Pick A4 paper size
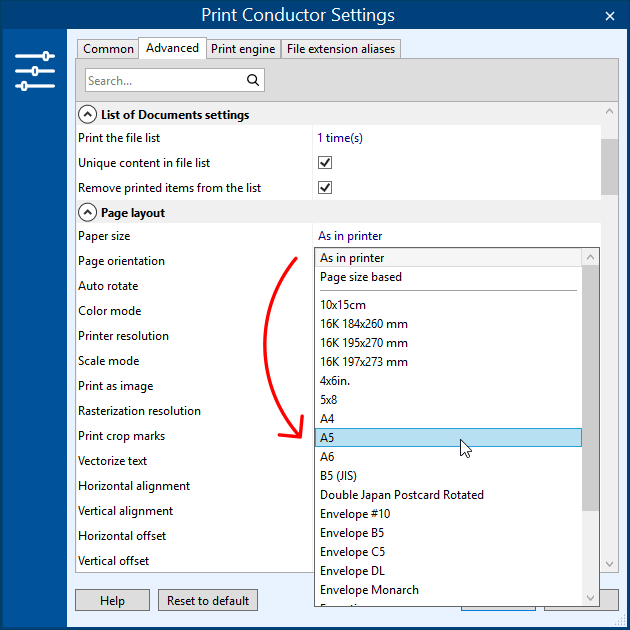 448,419
